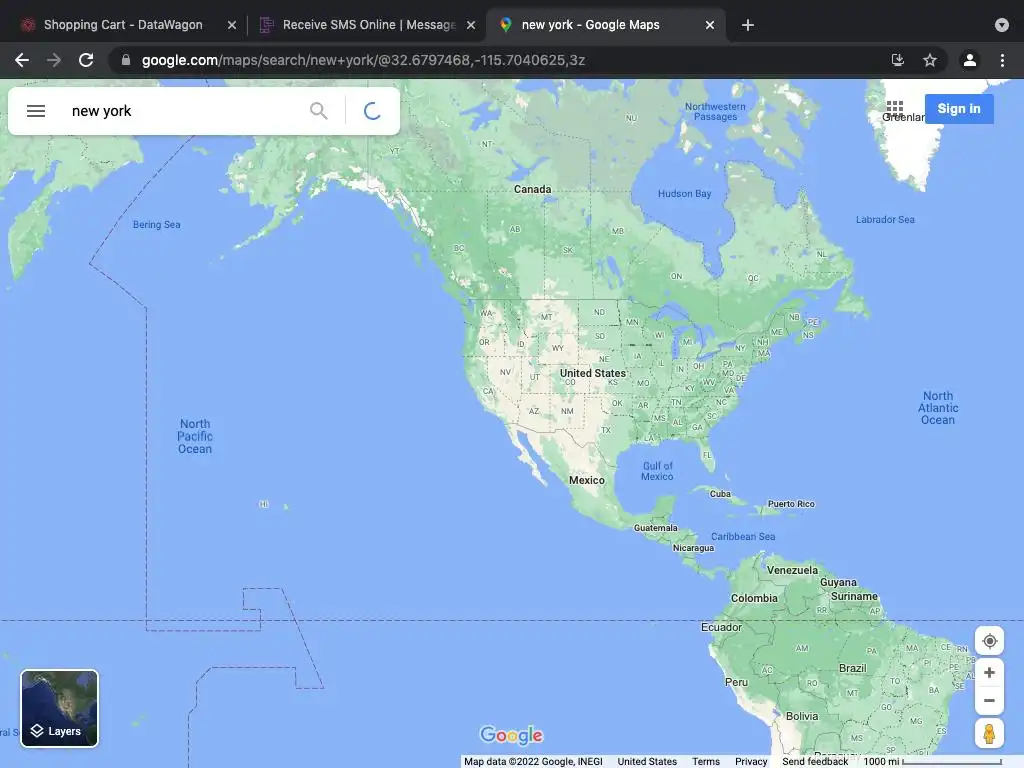
Task: Go forward in browser history
Action: pos(54,60)
